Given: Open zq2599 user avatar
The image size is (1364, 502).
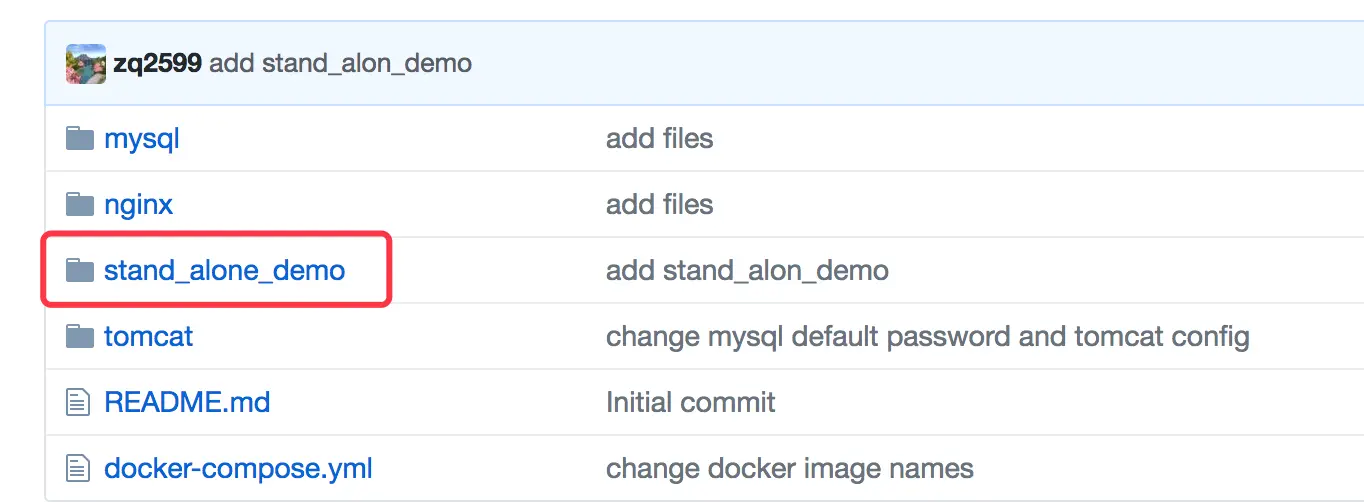Looking at the screenshot, I should pyautogui.click(x=86, y=64).
